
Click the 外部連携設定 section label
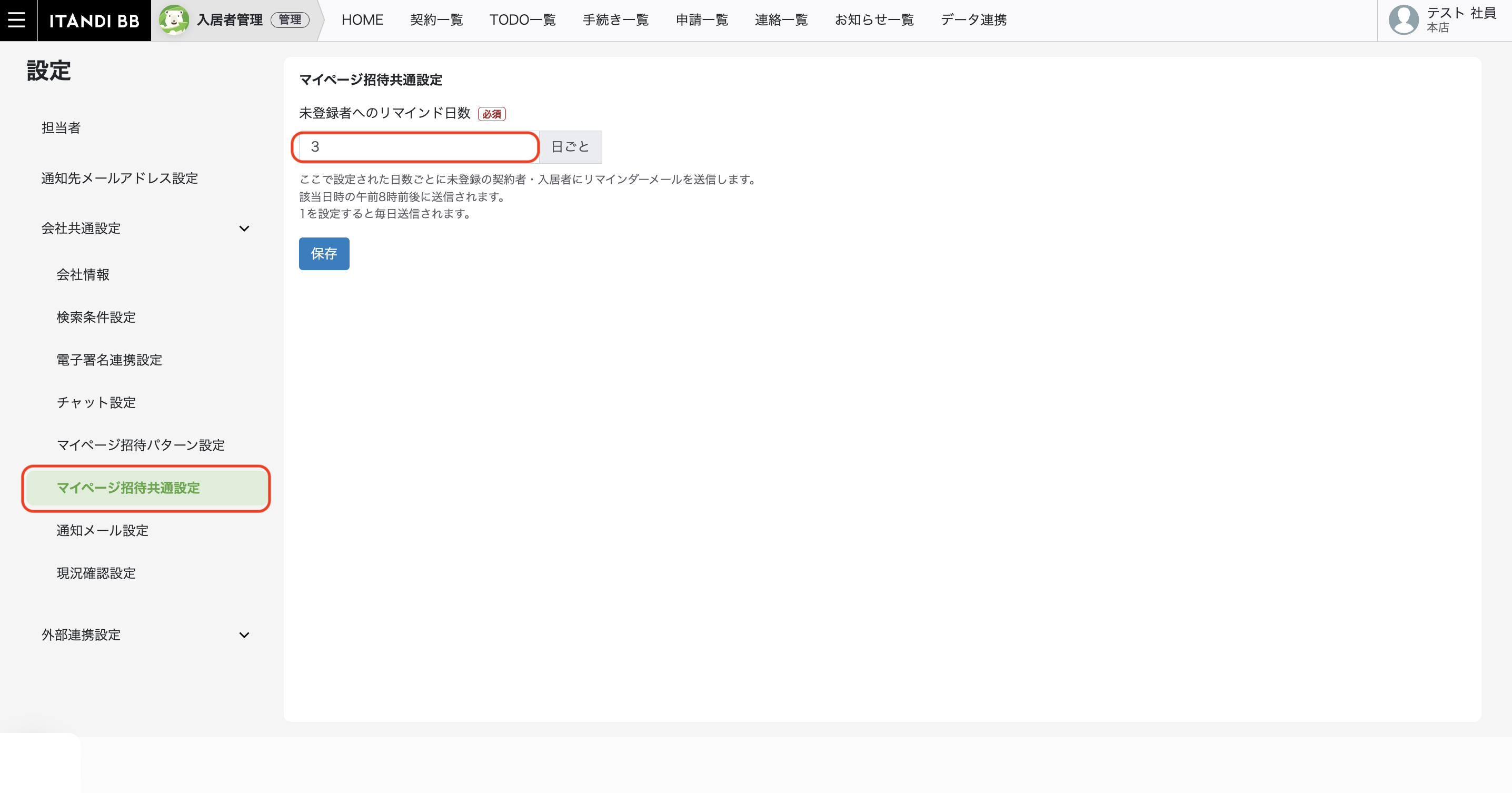pyautogui.click(x=81, y=635)
